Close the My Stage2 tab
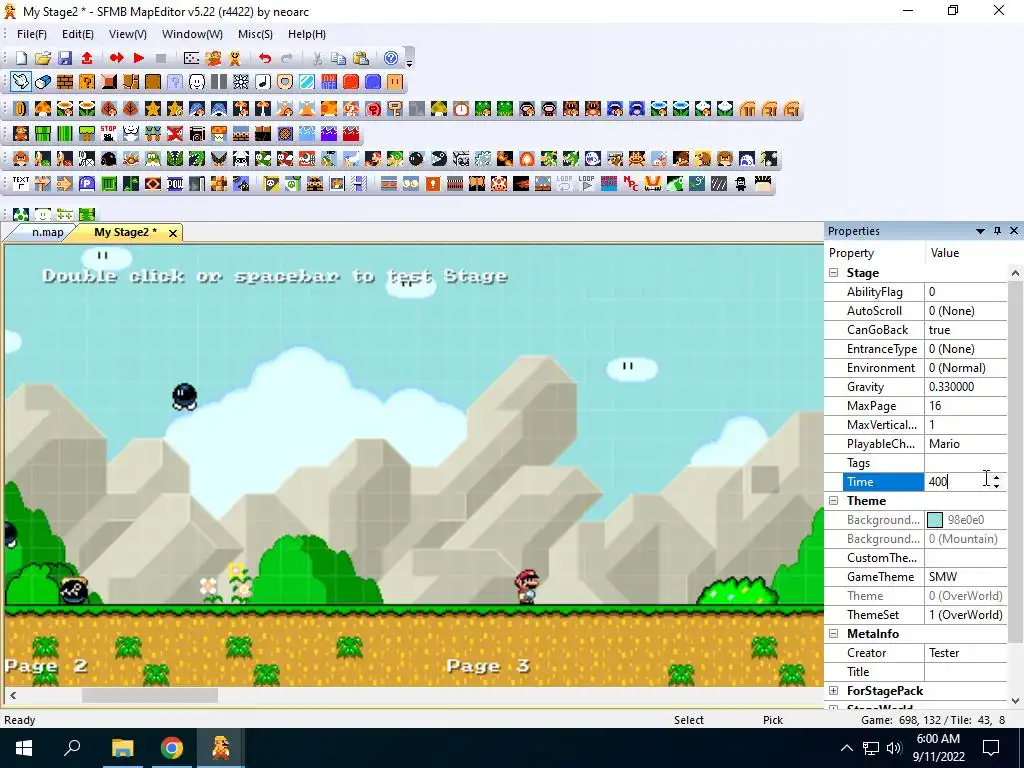 173,233
